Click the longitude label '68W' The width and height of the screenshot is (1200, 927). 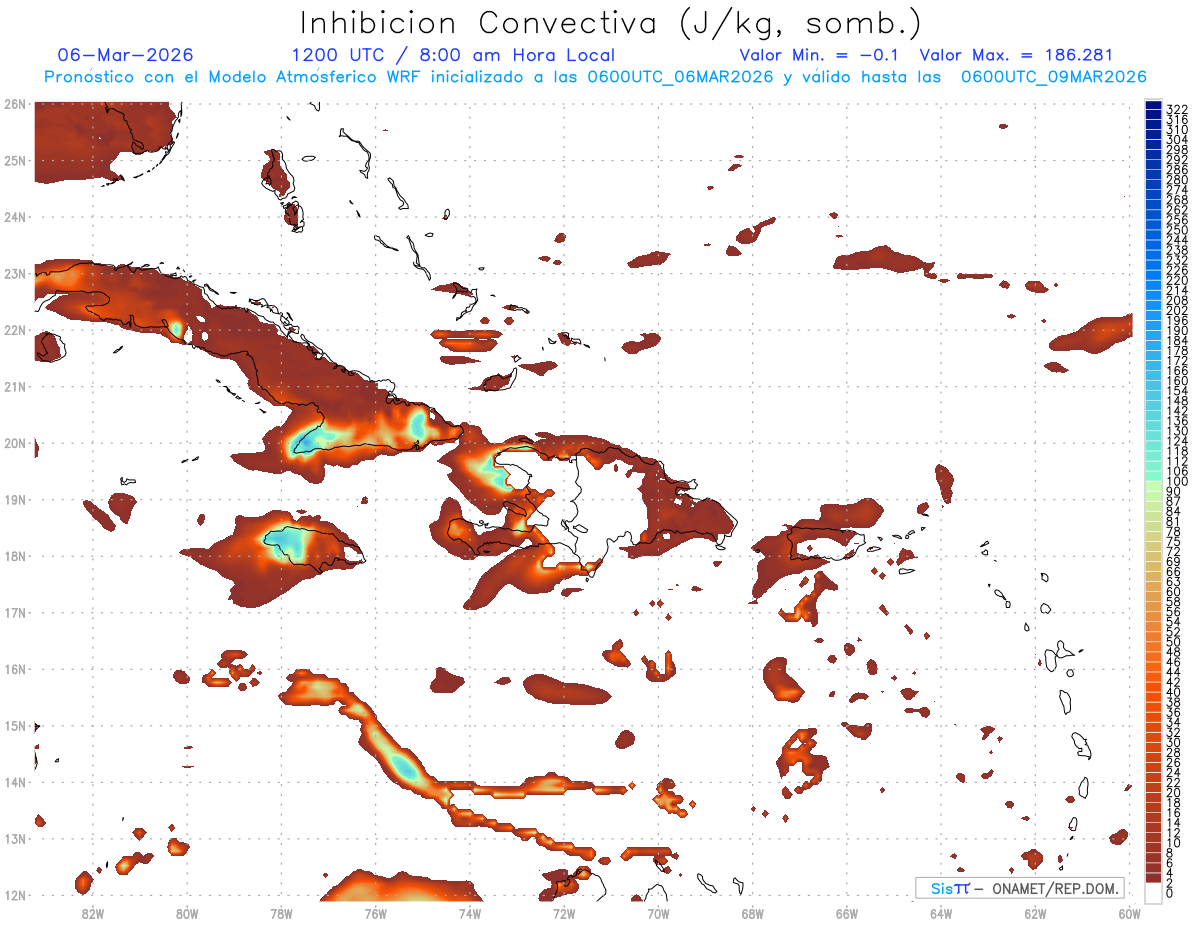click(752, 912)
